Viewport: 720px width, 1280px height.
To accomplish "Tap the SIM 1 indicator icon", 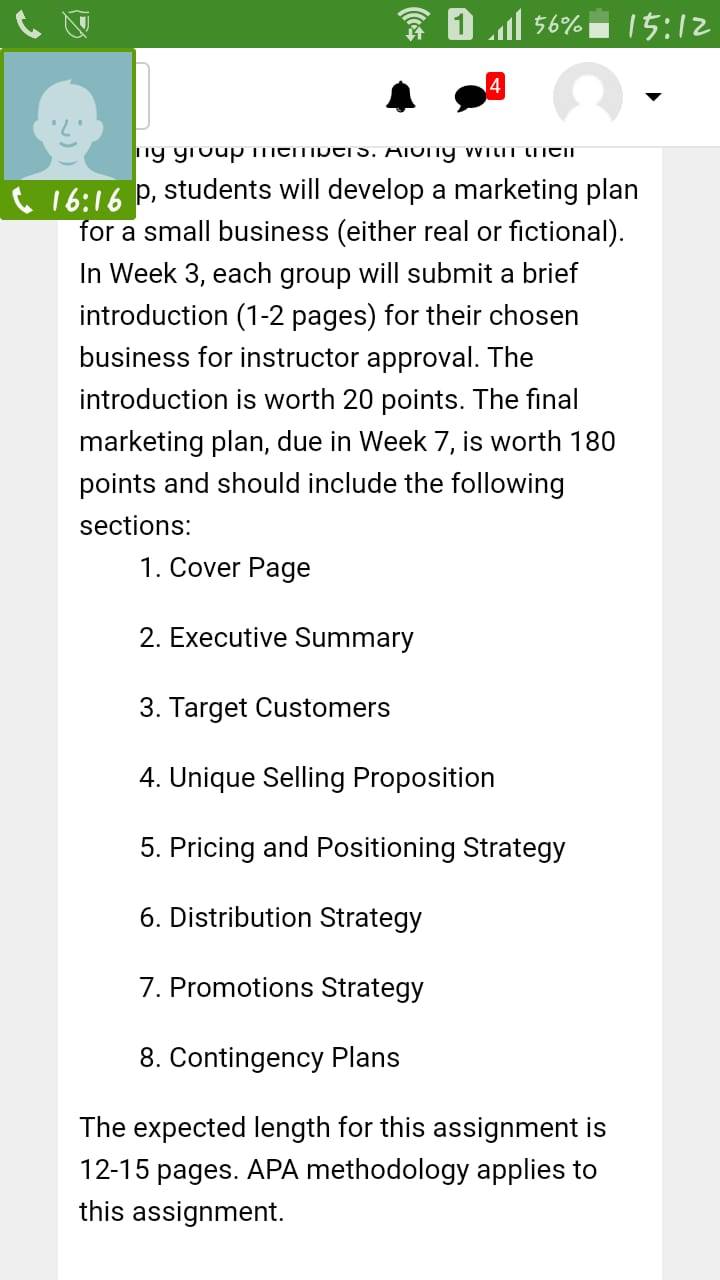I will [460, 24].
